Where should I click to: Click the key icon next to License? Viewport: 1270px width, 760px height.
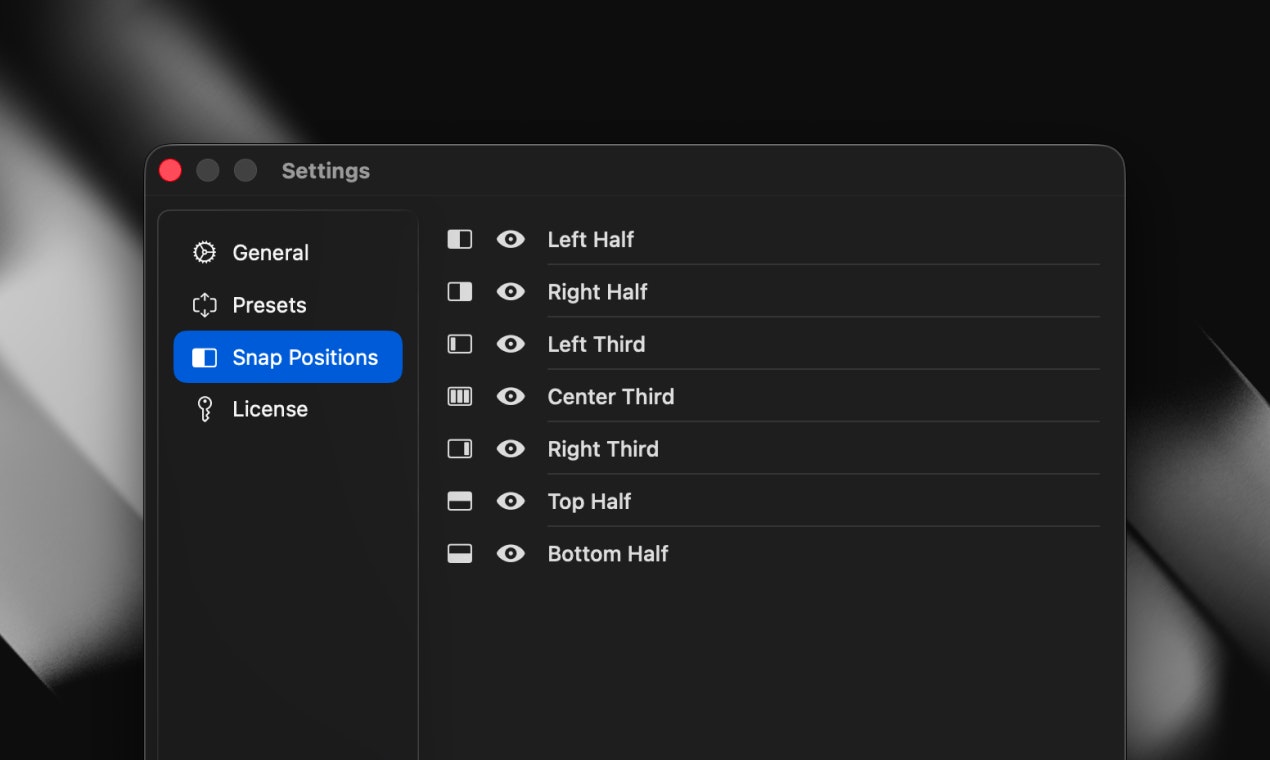click(204, 408)
